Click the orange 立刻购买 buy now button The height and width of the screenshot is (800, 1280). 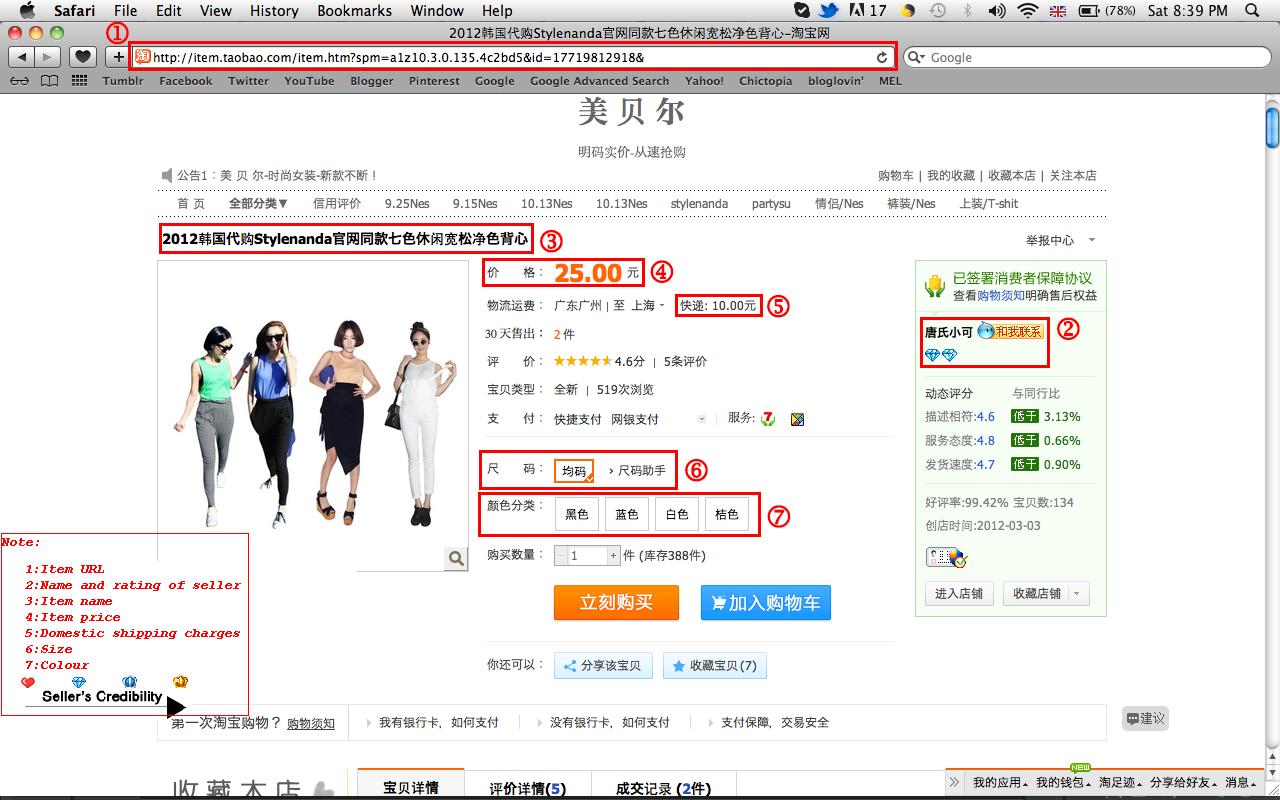coord(616,602)
